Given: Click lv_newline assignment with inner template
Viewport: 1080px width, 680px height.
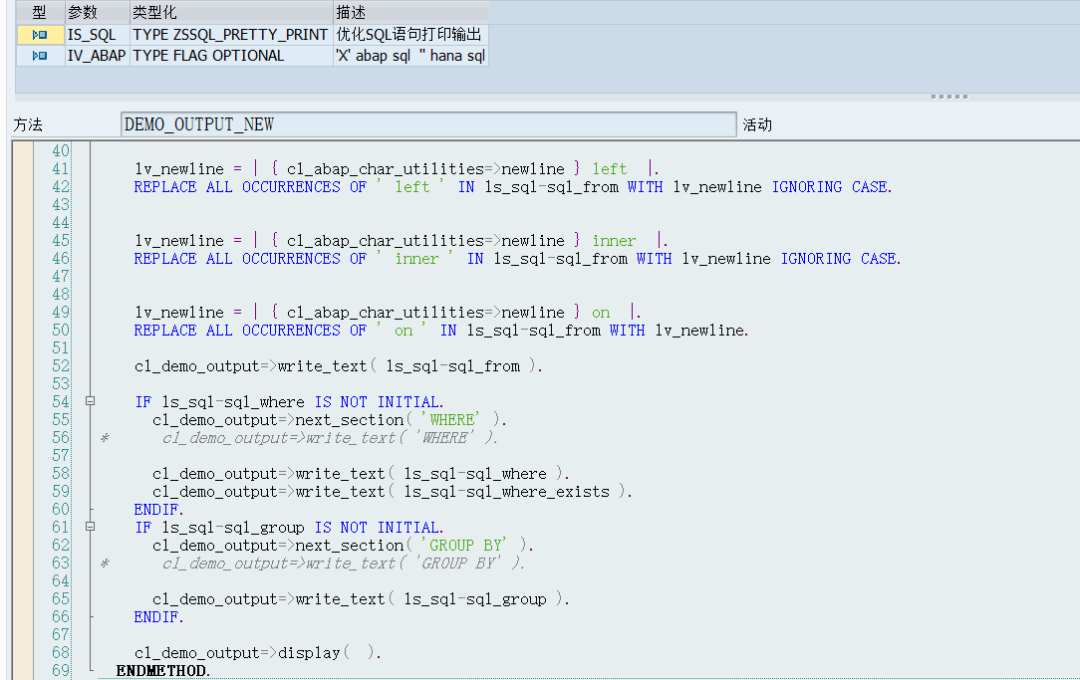Looking at the screenshot, I should point(401,240).
